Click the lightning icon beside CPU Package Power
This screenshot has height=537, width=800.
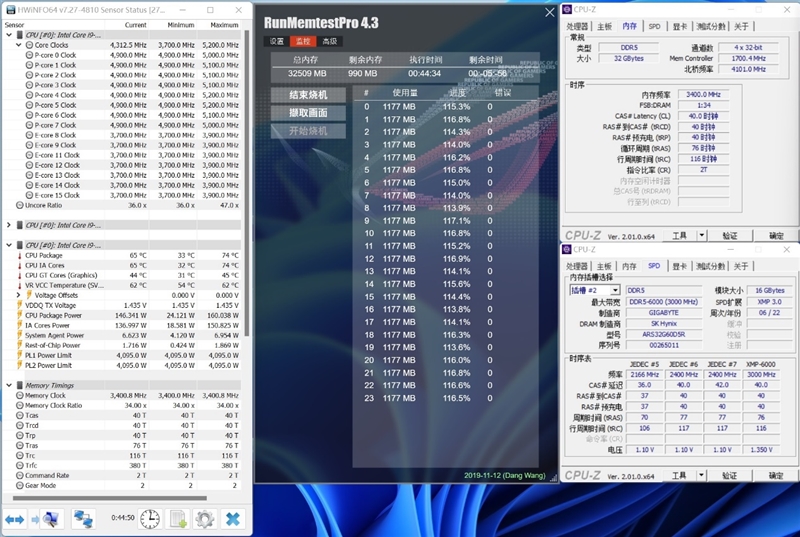coord(20,315)
